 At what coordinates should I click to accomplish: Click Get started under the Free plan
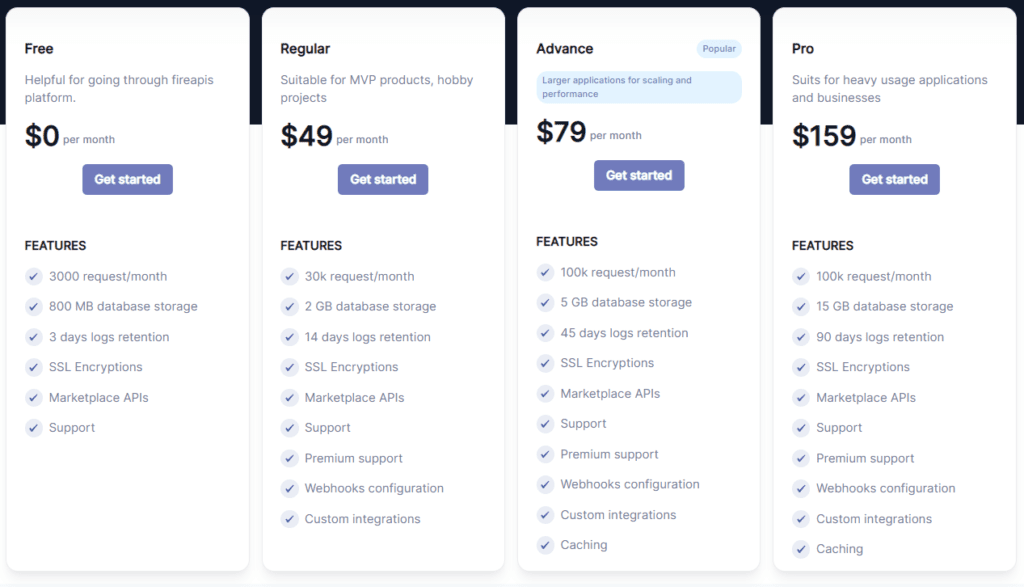127,179
